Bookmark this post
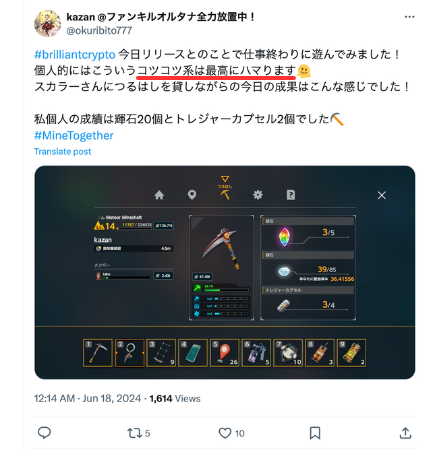 pos(315,433)
